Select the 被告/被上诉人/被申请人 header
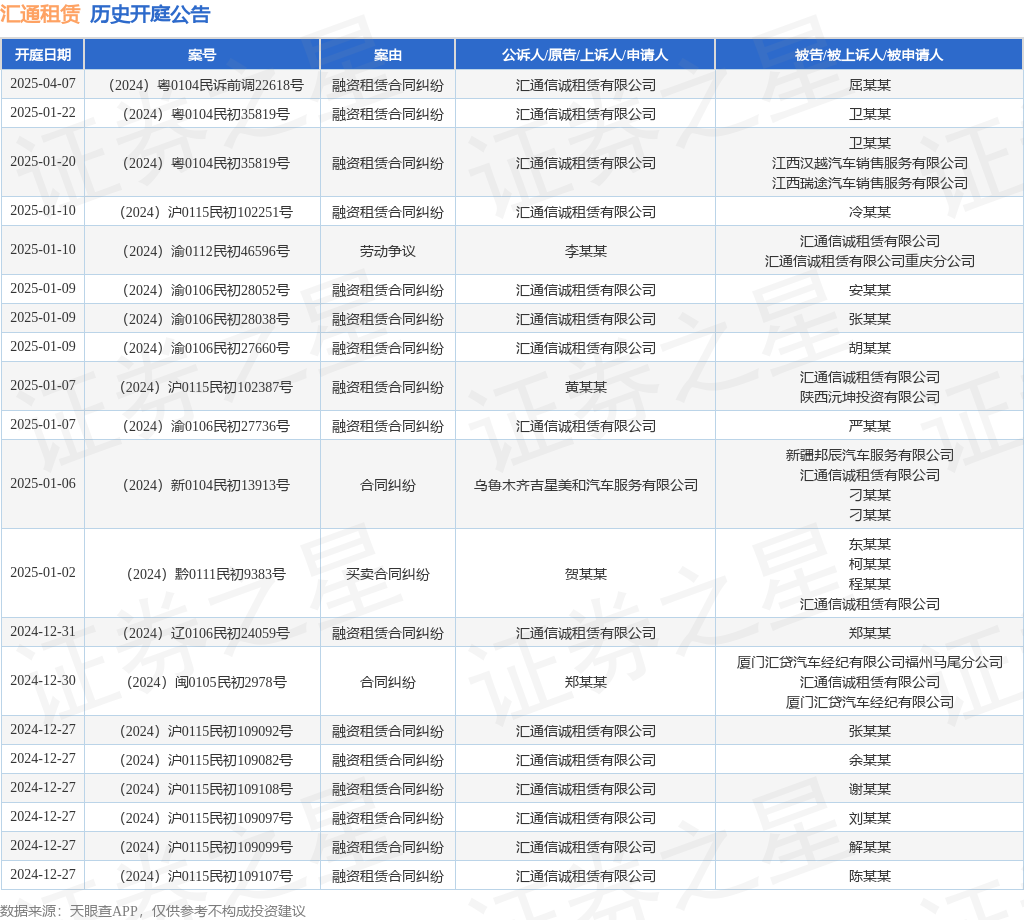The width and height of the screenshot is (1024, 920). 869,55
